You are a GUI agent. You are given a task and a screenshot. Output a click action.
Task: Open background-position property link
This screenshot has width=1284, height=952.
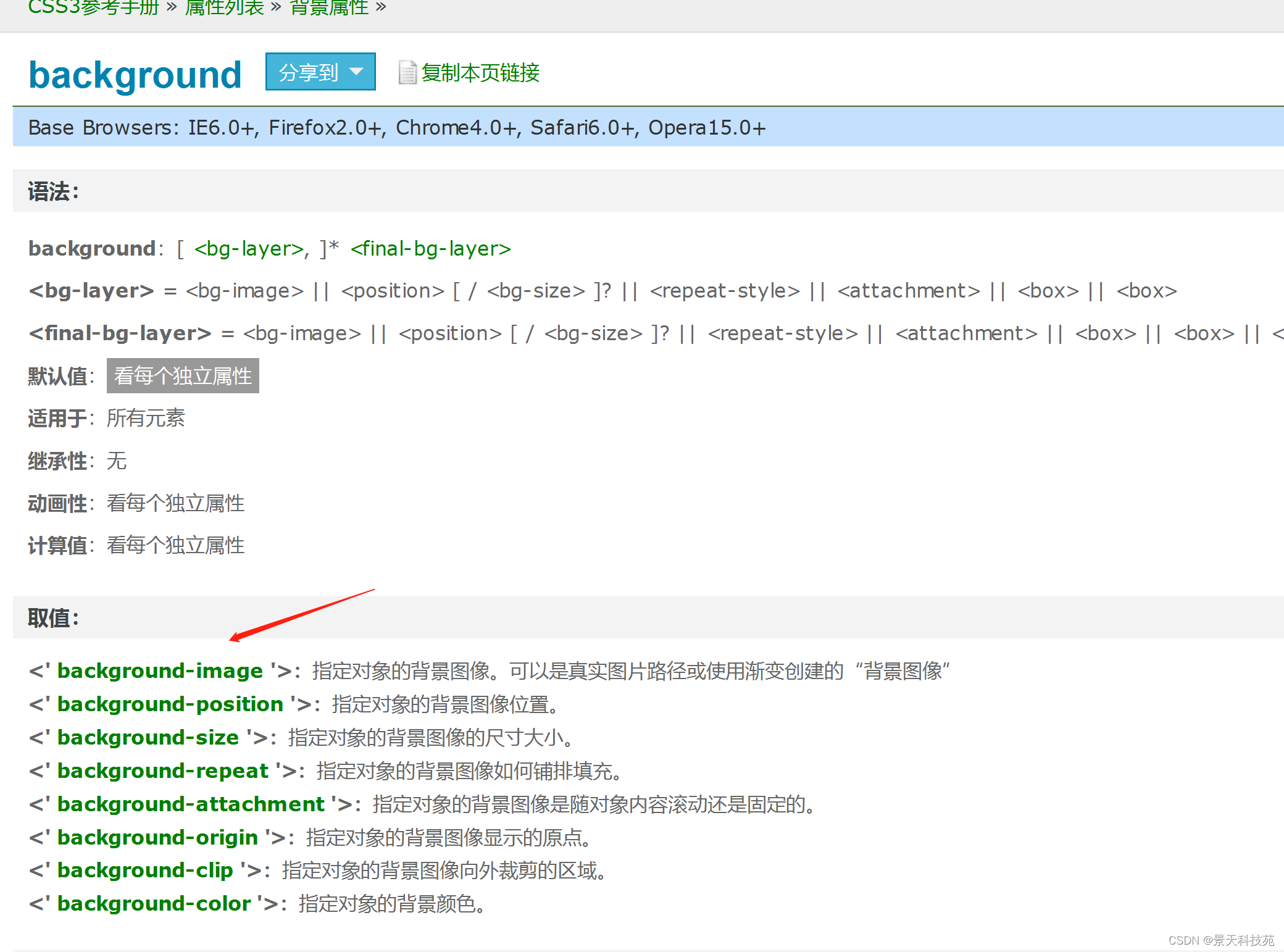point(170,704)
